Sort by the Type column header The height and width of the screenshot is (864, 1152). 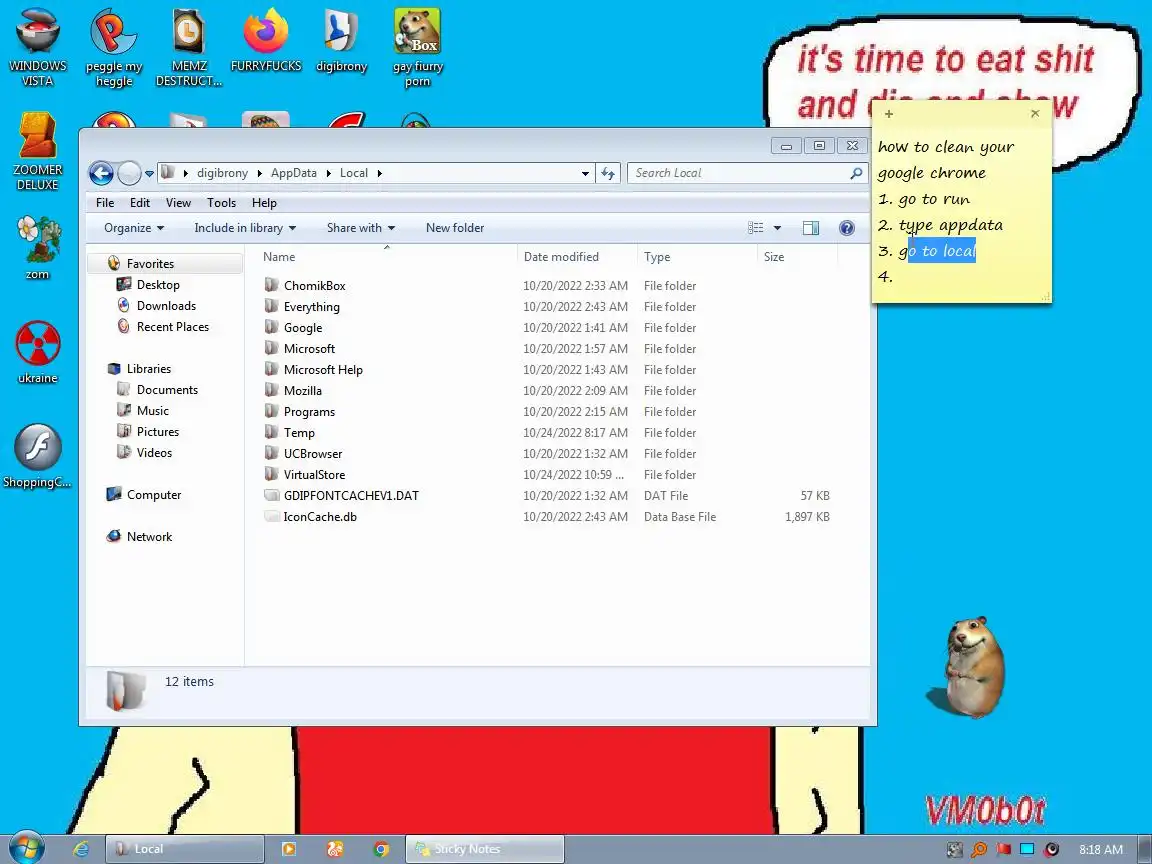point(697,257)
